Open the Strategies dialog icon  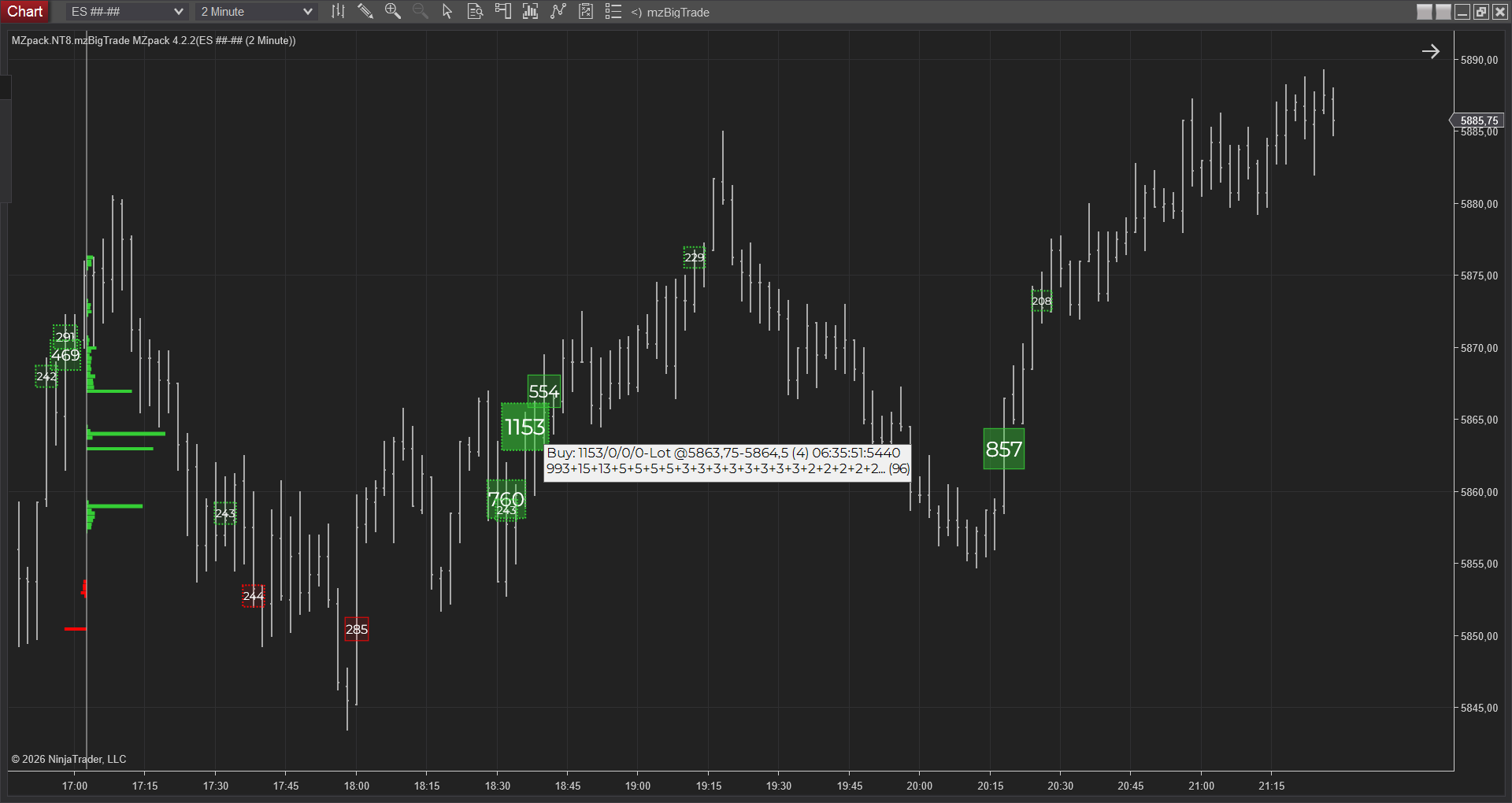pos(585,11)
